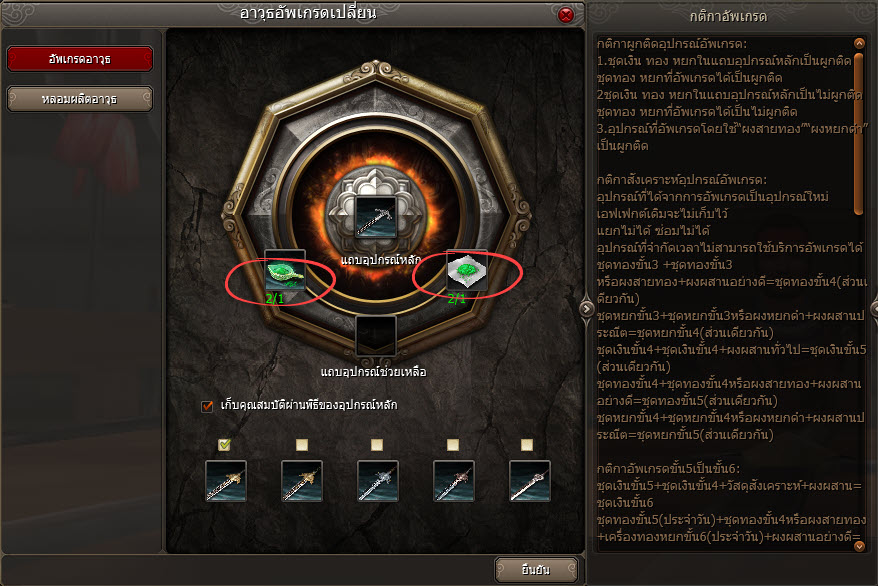Click the rules panel scroll down arrow

[860, 546]
